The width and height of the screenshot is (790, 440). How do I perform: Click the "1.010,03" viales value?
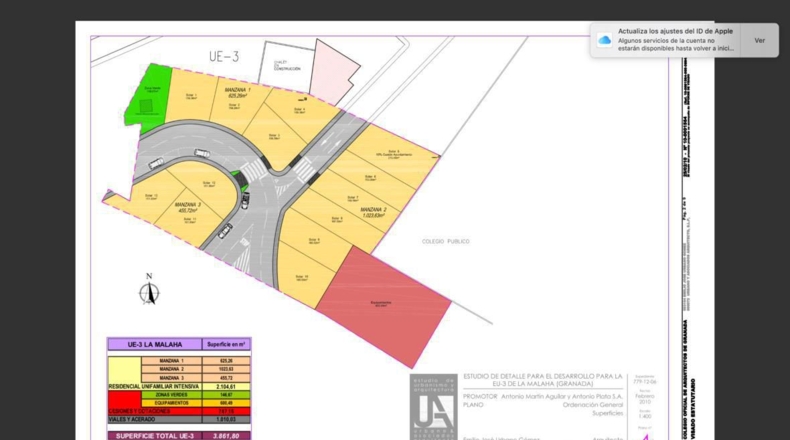[x=226, y=419]
